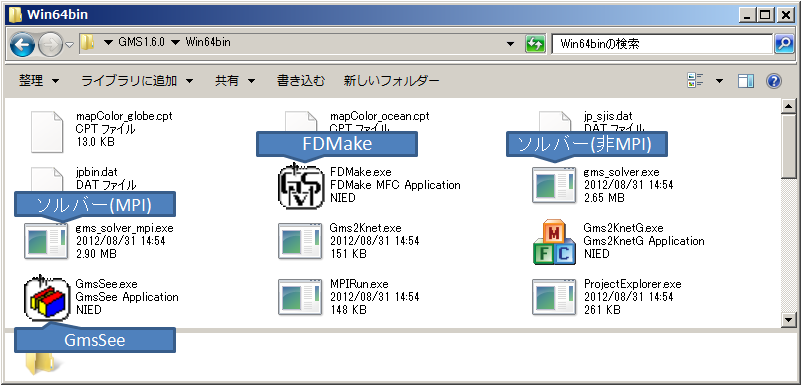This screenshot has width=802, height=386.
Task: Select file name MPIRun.exe
Action: [x=359, y=284]
